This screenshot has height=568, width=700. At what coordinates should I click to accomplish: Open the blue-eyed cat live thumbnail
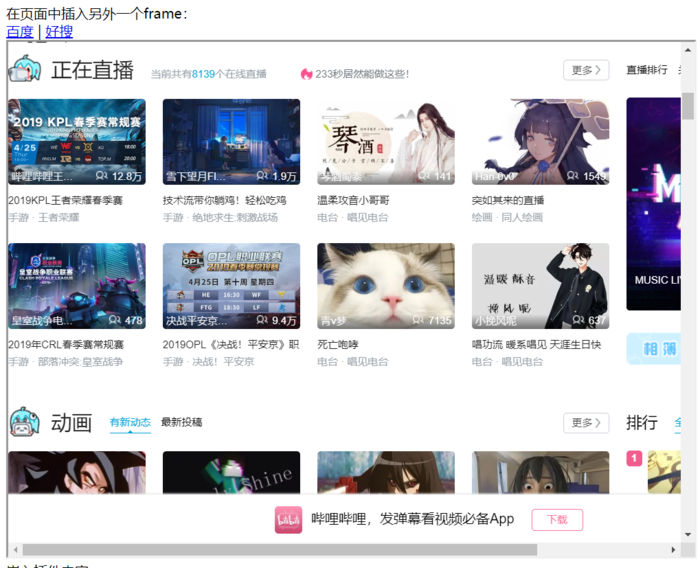(386, 286)
